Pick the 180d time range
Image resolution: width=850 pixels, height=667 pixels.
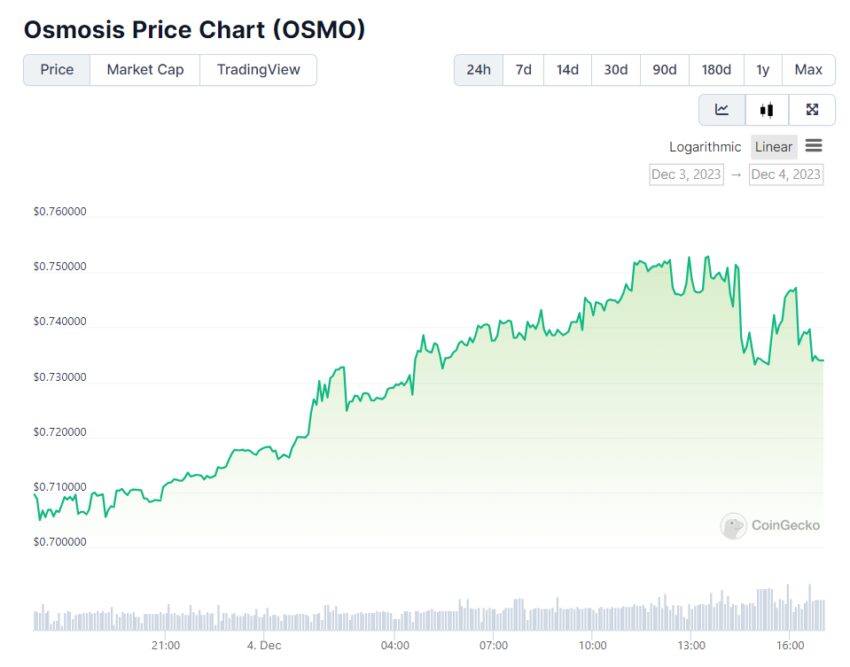coord(716,70)
